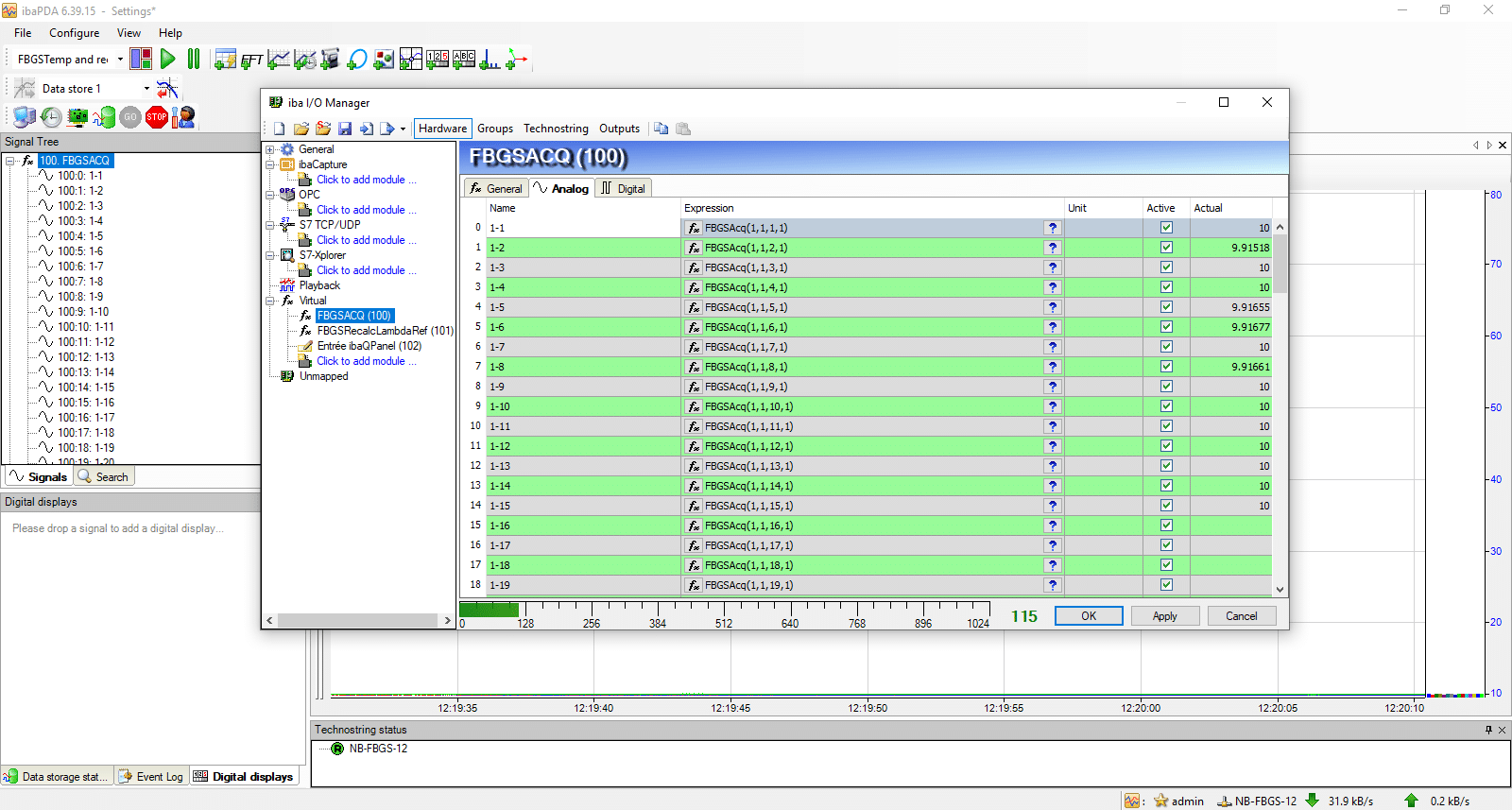Switch to the Digital tab of FBGSACQ

(624, 188)
